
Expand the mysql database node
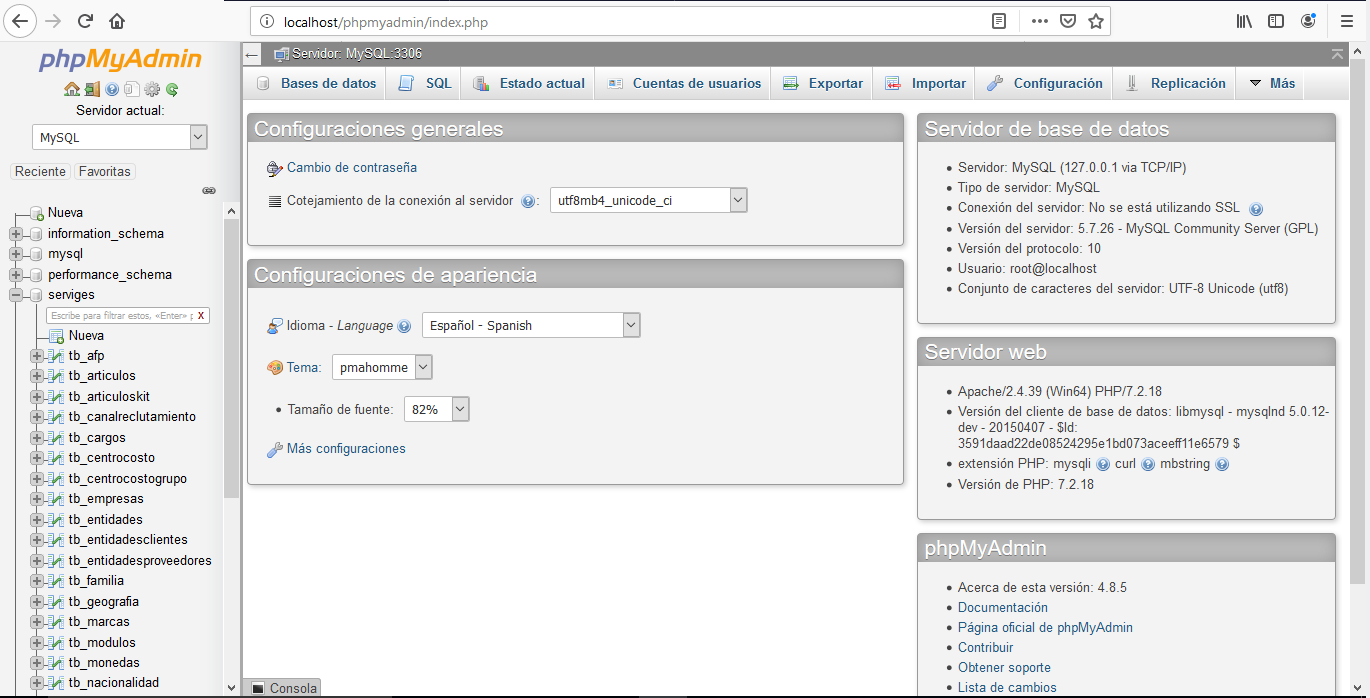click(x=16, y=254)
